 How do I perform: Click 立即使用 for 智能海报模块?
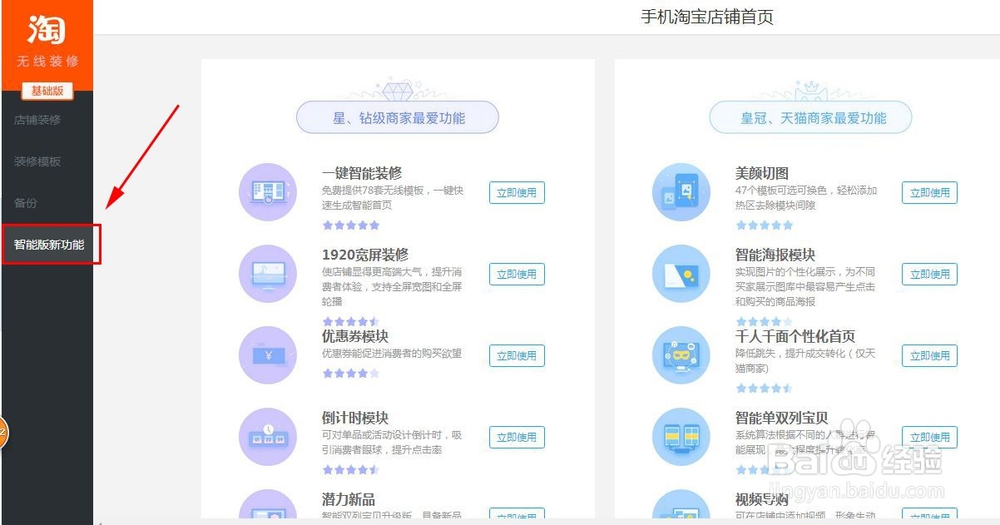[930, 274]
